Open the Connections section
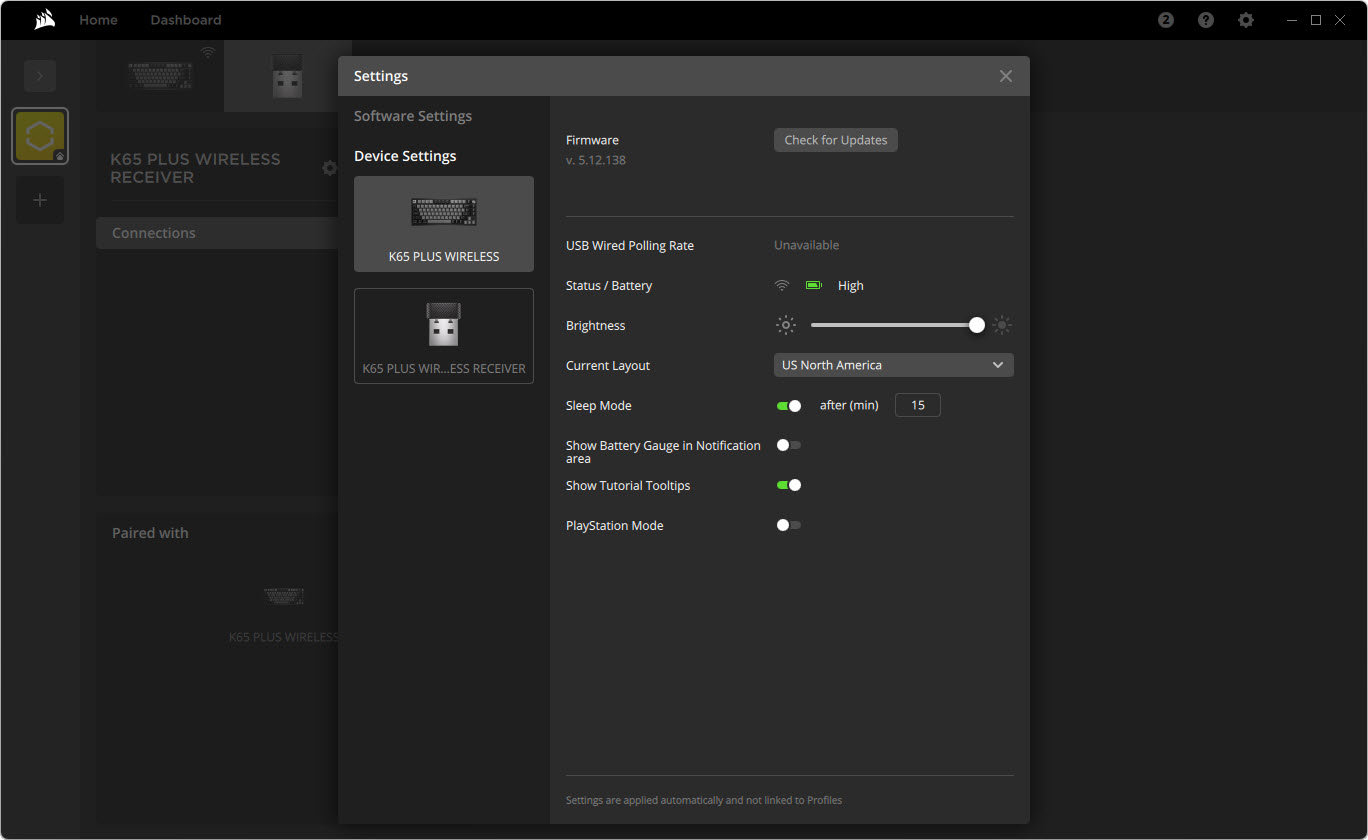 (x=218, y=233)
